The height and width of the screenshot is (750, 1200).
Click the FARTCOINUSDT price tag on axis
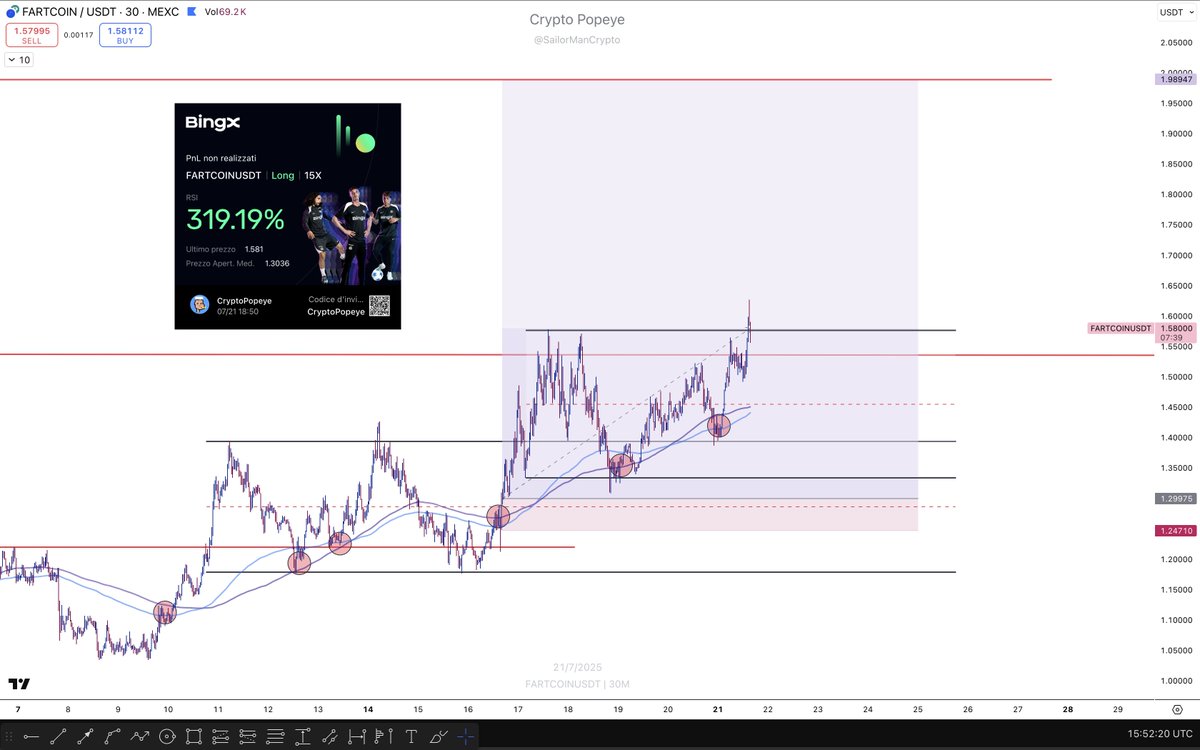click(1119, 328)
